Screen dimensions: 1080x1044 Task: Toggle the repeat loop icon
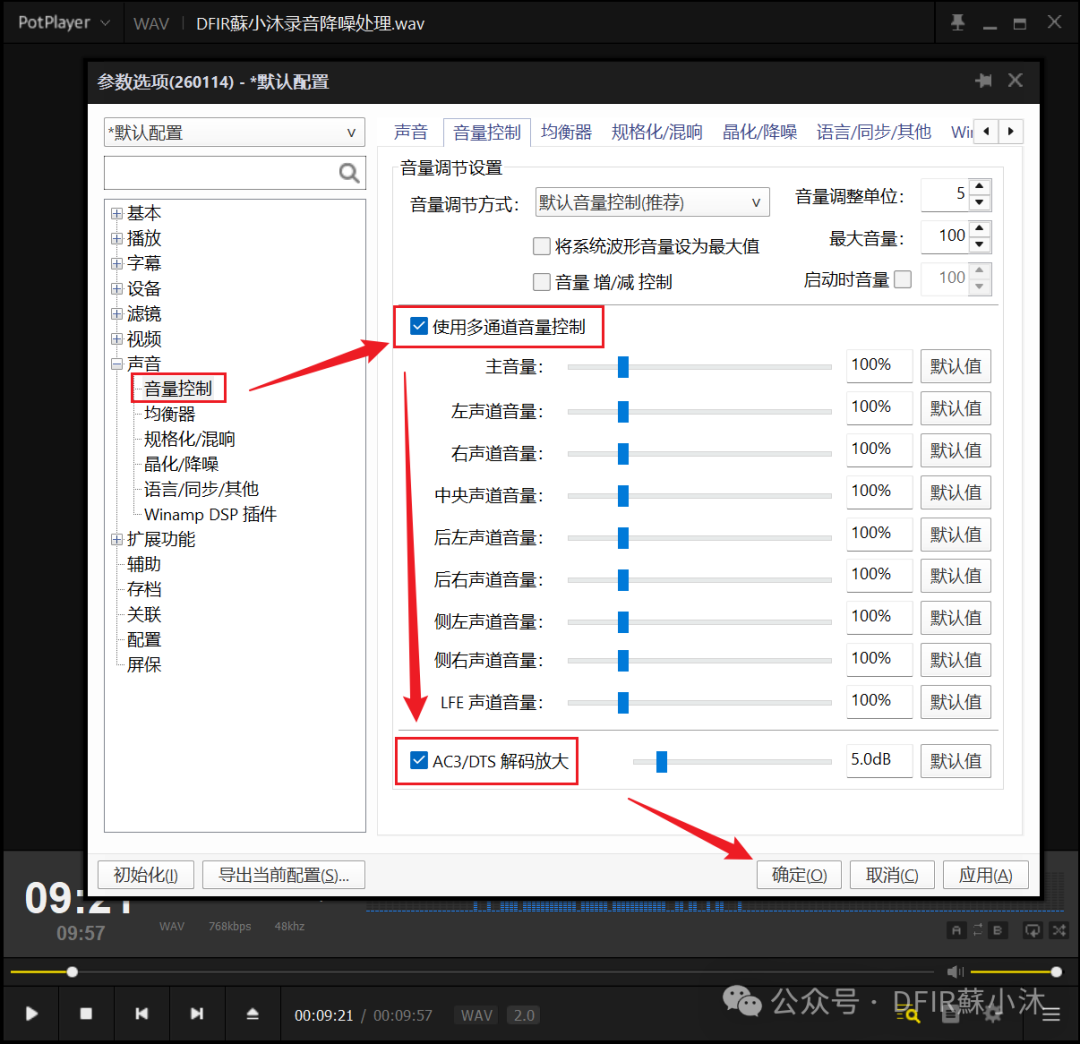pos(1031,930)
